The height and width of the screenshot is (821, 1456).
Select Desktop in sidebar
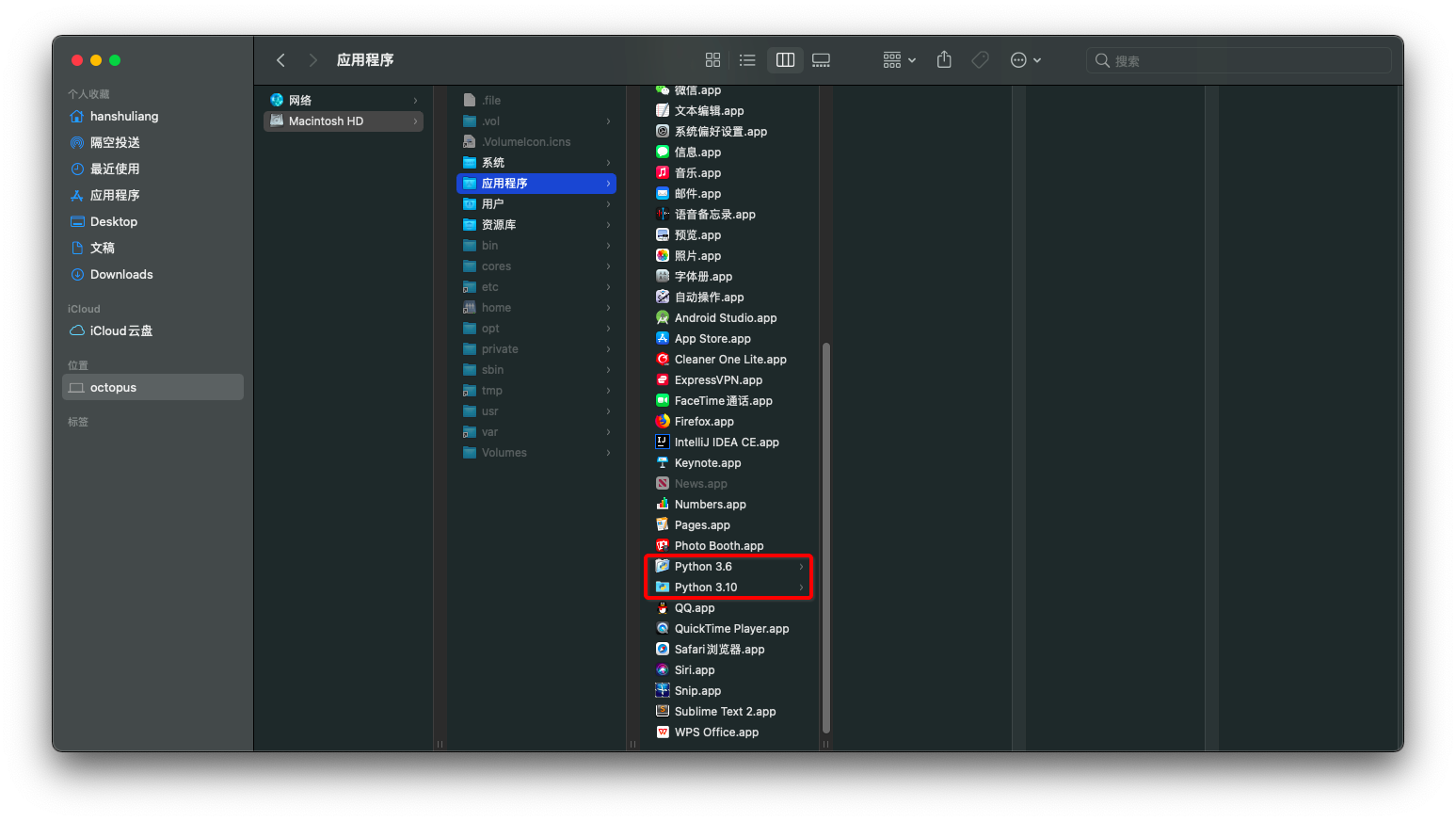[152, 222]
